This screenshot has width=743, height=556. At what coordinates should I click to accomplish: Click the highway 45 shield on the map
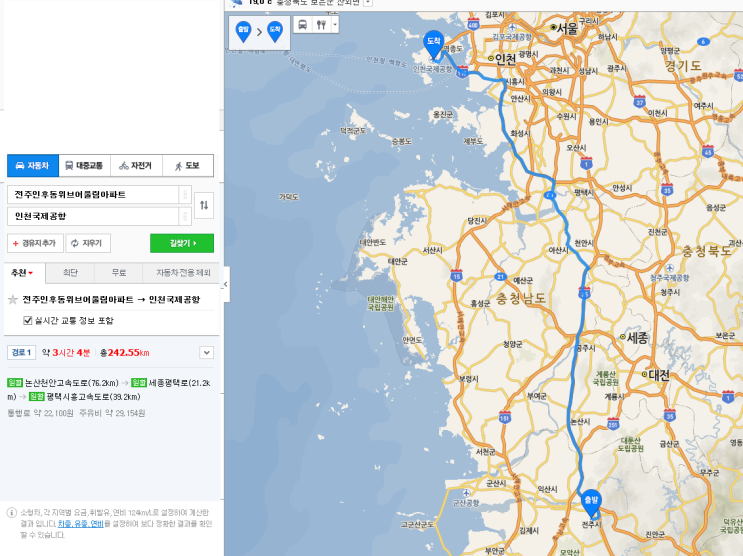pyautogui.click(x=708, y=151)
